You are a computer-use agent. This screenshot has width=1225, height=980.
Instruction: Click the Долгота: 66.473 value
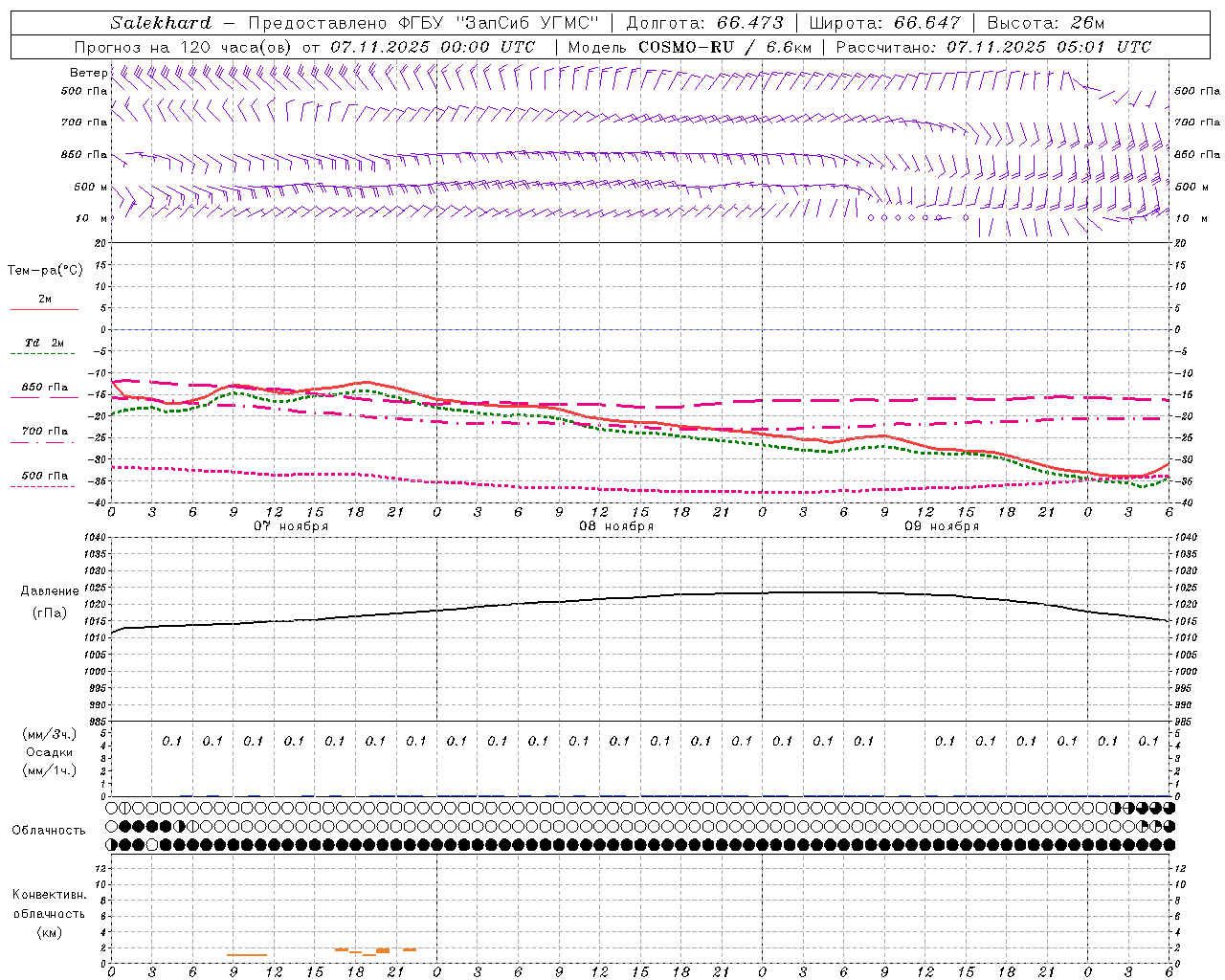click(704, 23)
